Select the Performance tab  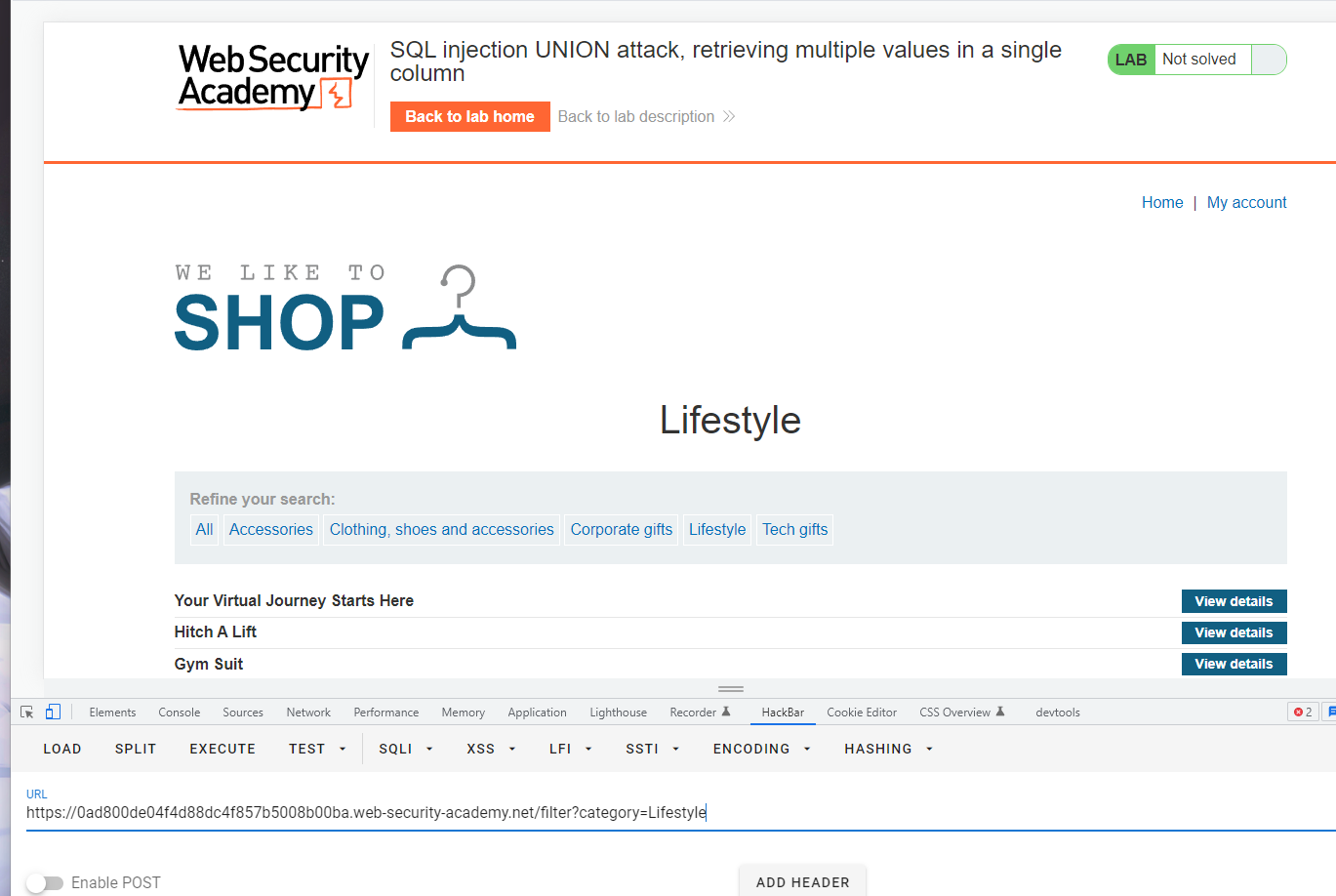coord(386,713)
